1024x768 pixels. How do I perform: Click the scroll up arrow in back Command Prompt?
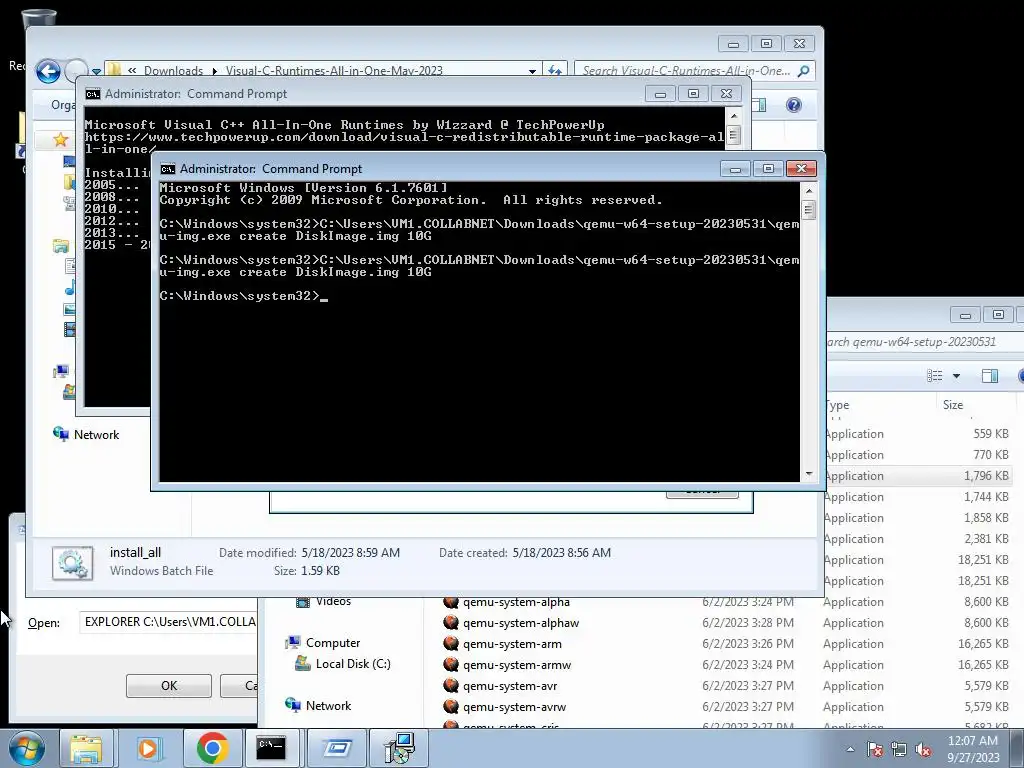(733, 116)
